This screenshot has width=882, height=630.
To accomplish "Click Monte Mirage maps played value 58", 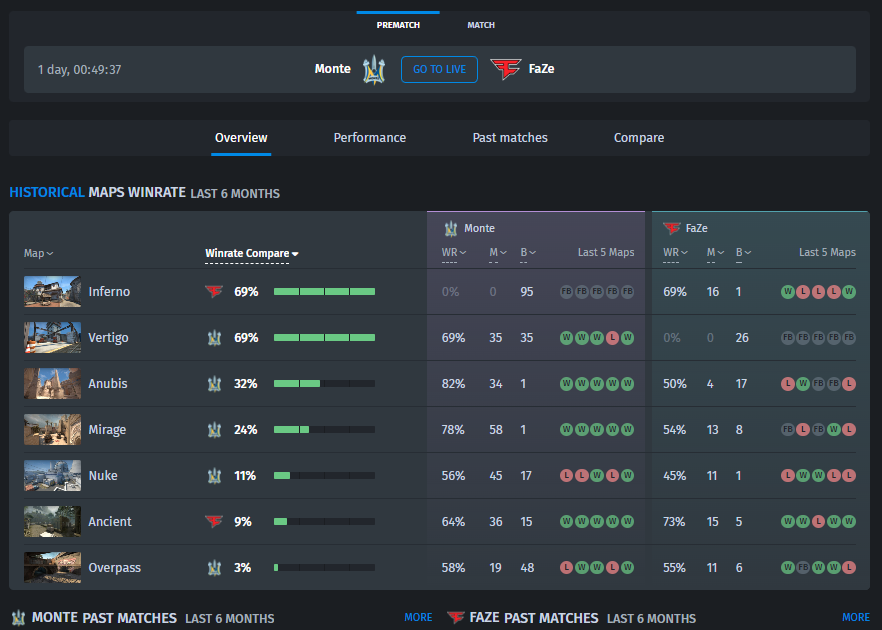I will (496, 430).
